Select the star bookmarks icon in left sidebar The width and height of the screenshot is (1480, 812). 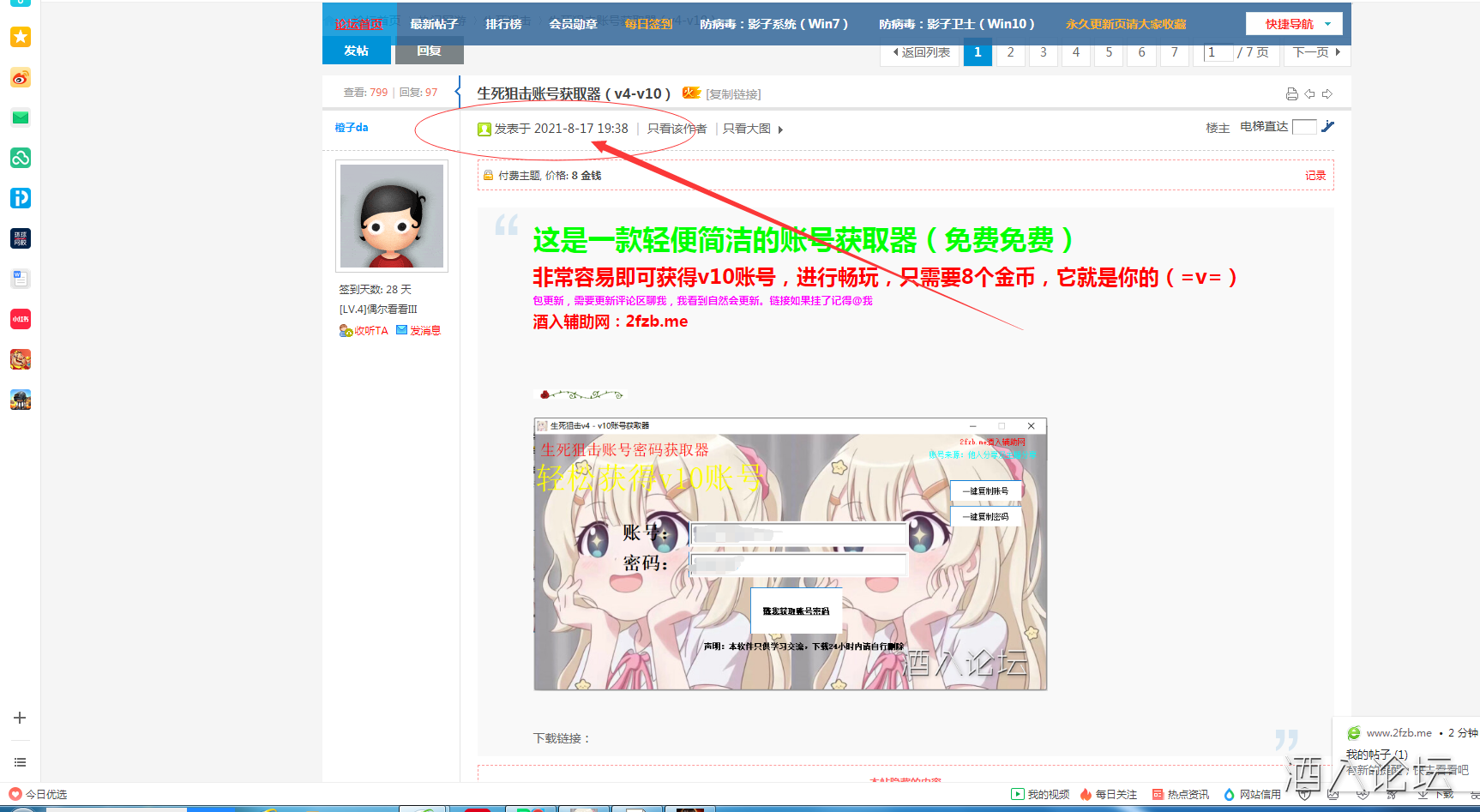click(20, 37)
